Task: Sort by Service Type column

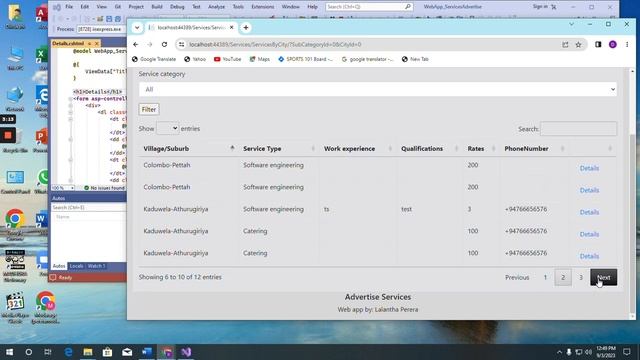Action: pyautogui.click(x=278, y=149)
